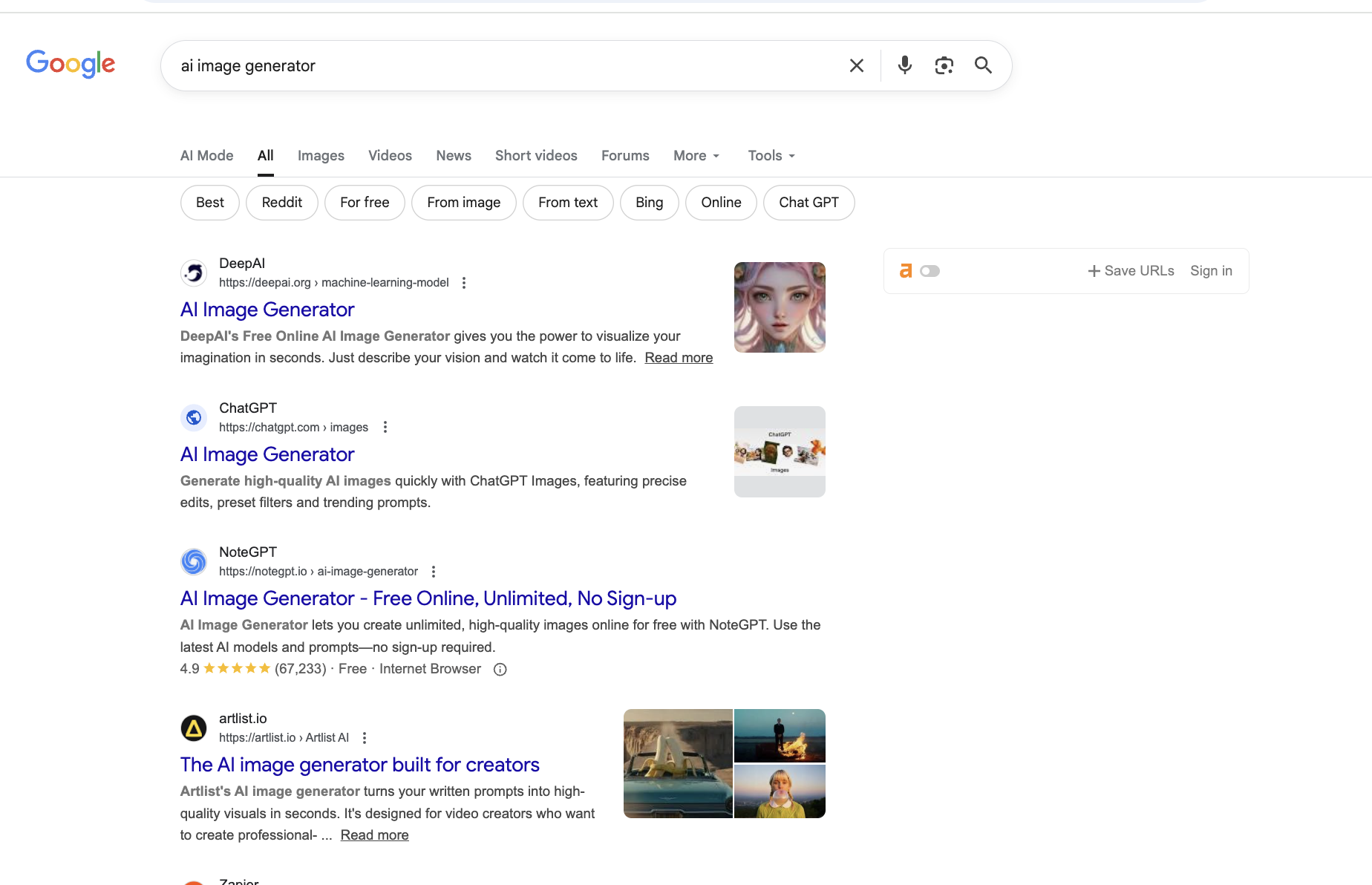1372x885 pixels.
Task: Open Read more on the DeepAI description
Action: pos(678,357)
